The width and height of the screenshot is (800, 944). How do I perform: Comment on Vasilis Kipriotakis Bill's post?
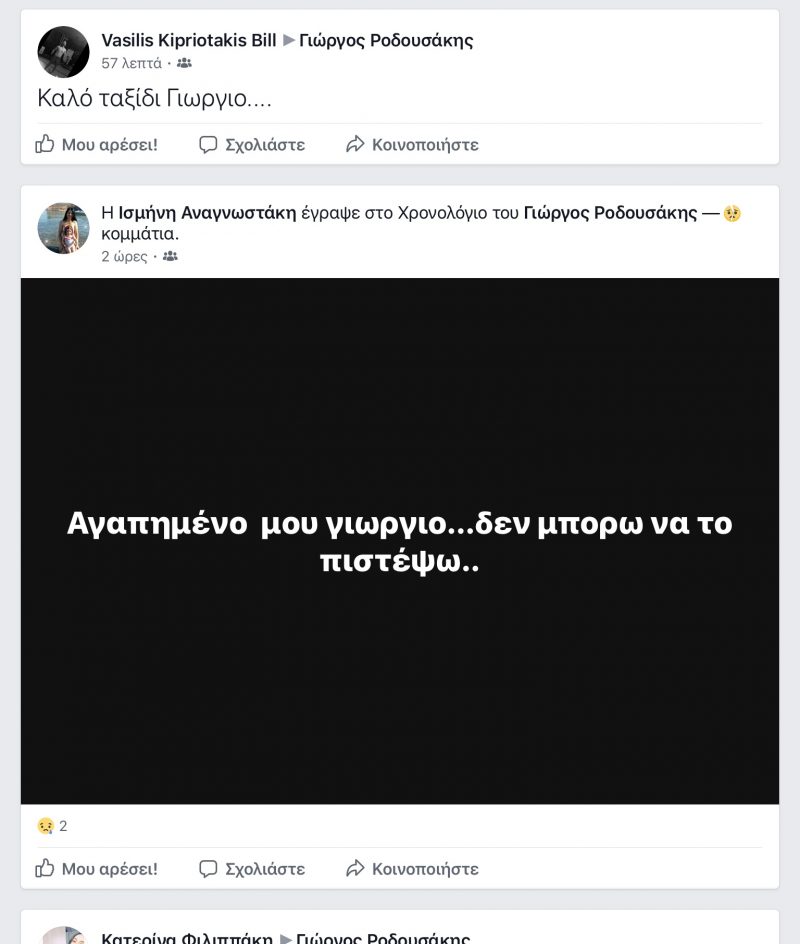click(252, 144)
